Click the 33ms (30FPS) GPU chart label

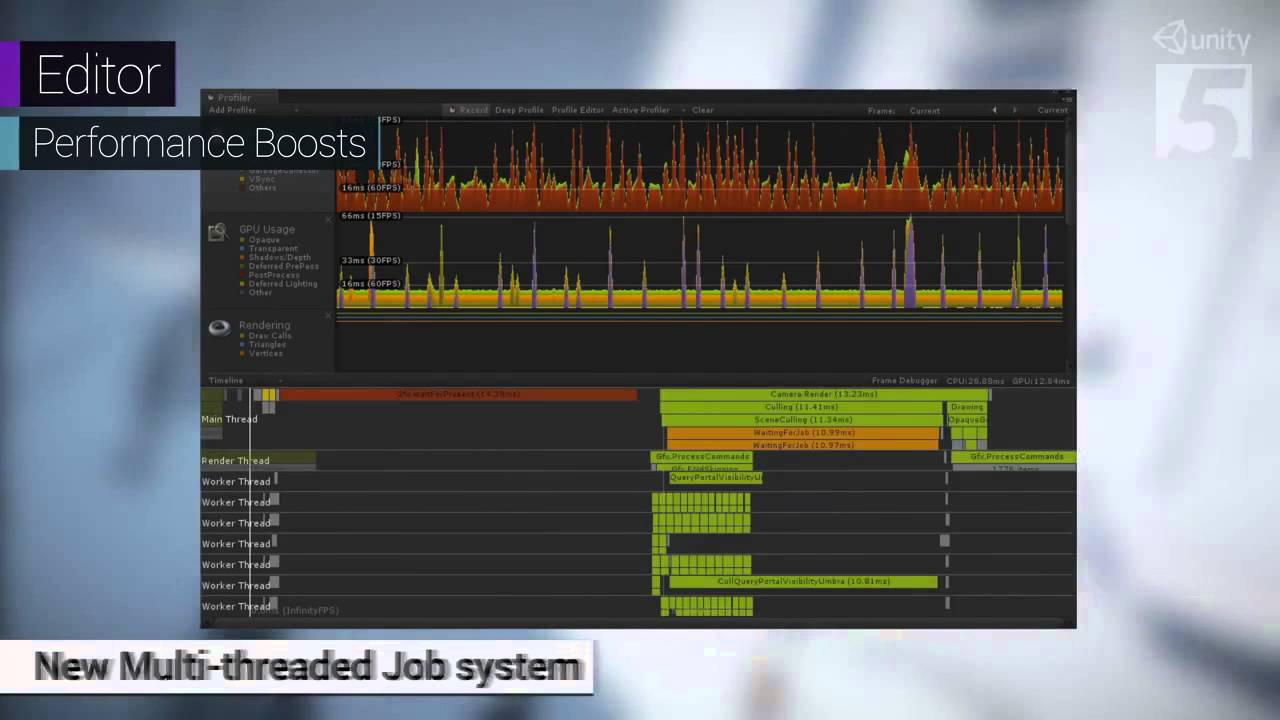click(x=371, y=261)
